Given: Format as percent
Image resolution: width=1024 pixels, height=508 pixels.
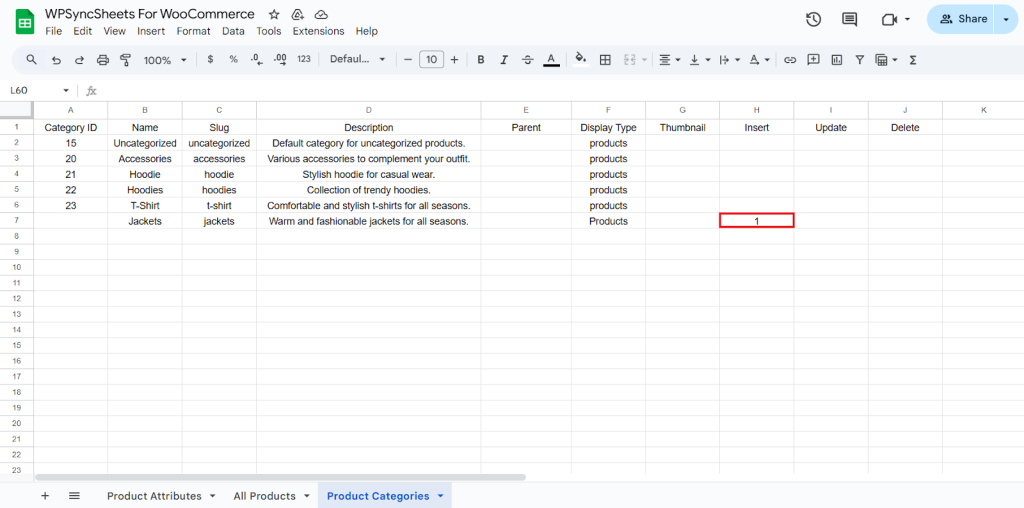Looking at the screenshot, I should (233, 59).
